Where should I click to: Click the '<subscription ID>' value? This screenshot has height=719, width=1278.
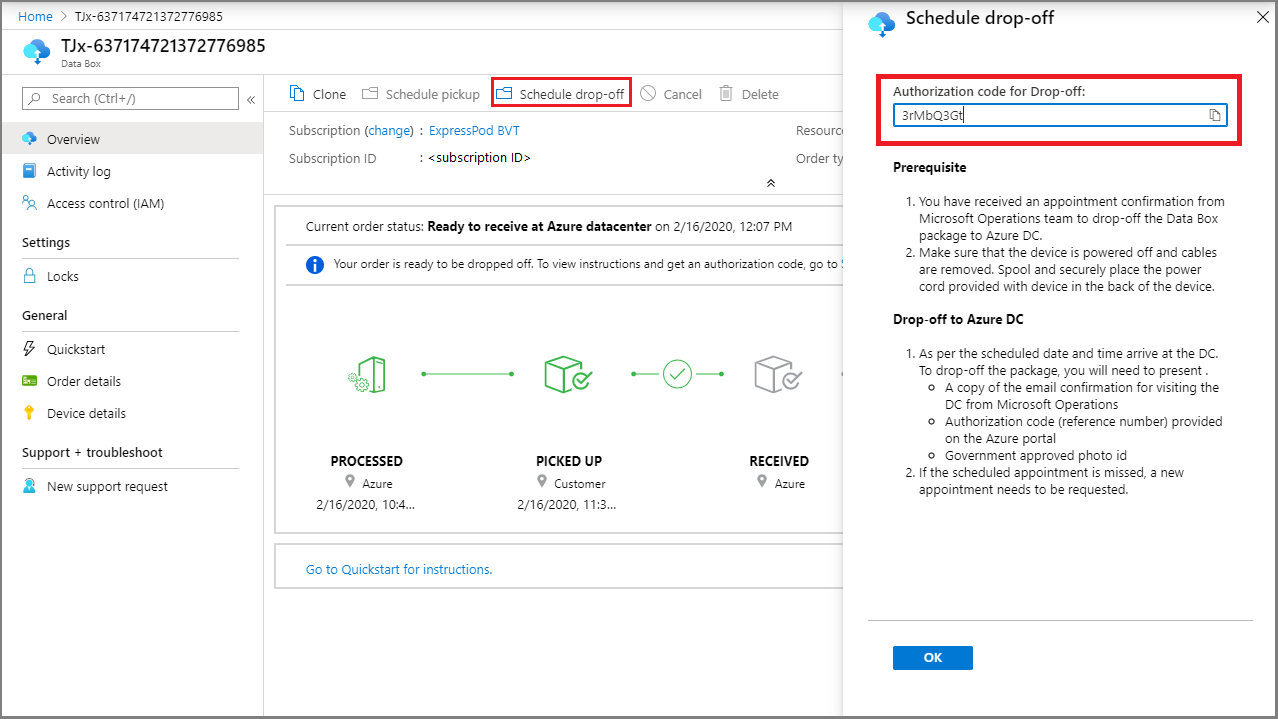pyautogui.click(x=480, y=158)
